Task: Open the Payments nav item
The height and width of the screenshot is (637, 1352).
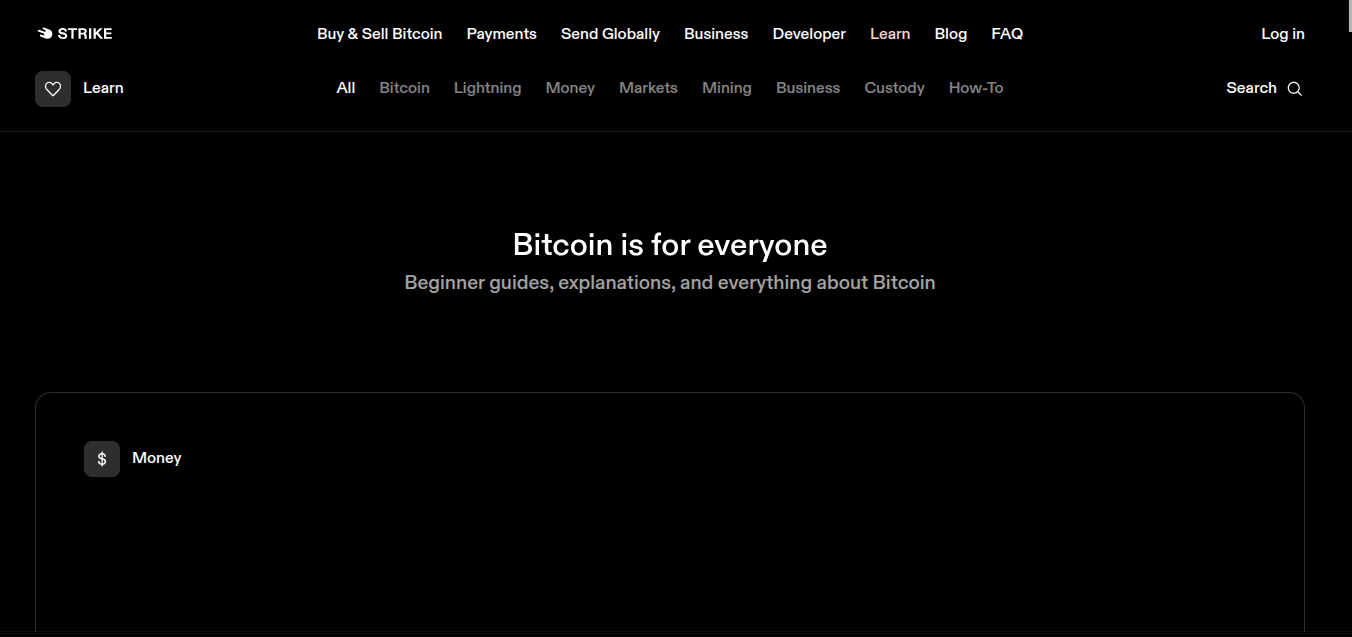Action: coord(502,34)
